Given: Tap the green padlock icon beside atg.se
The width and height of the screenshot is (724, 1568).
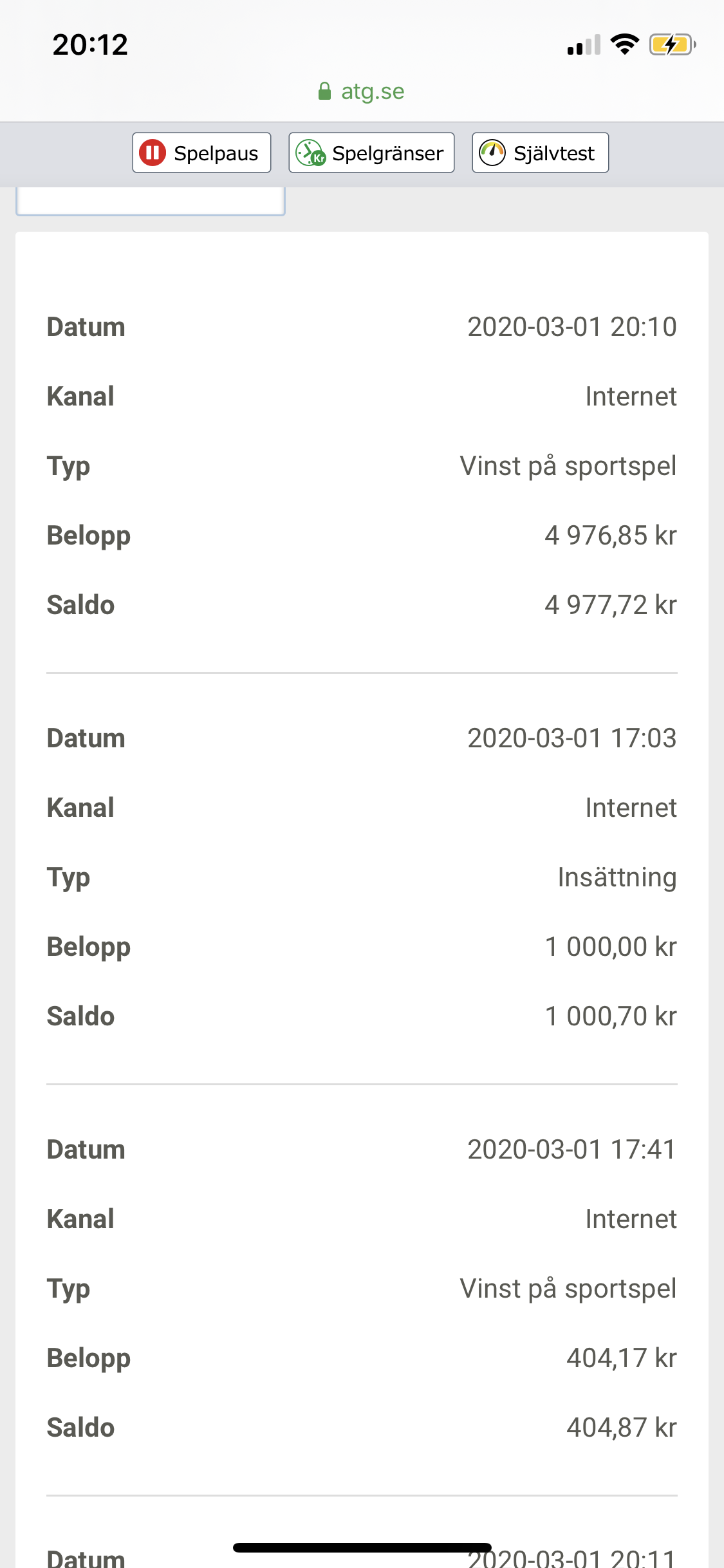Looking at the screenshot, I should [325, 91].
